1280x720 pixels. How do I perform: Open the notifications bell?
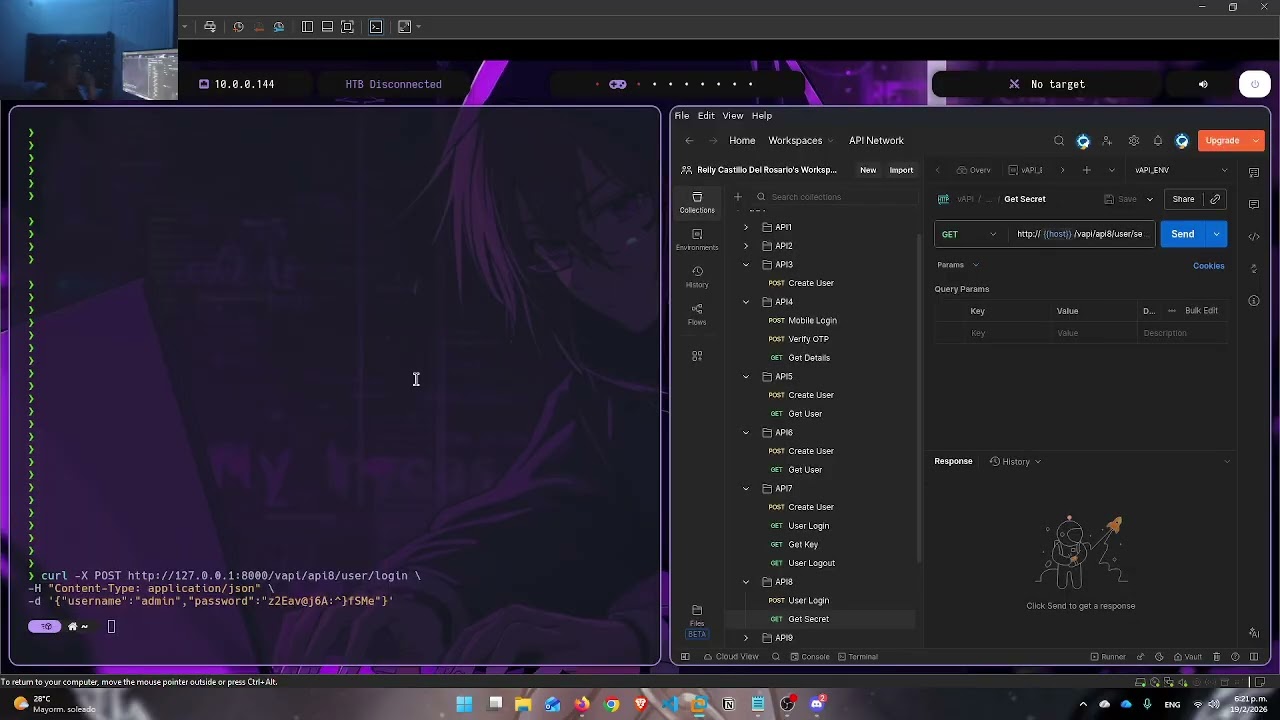point(1158,141)
